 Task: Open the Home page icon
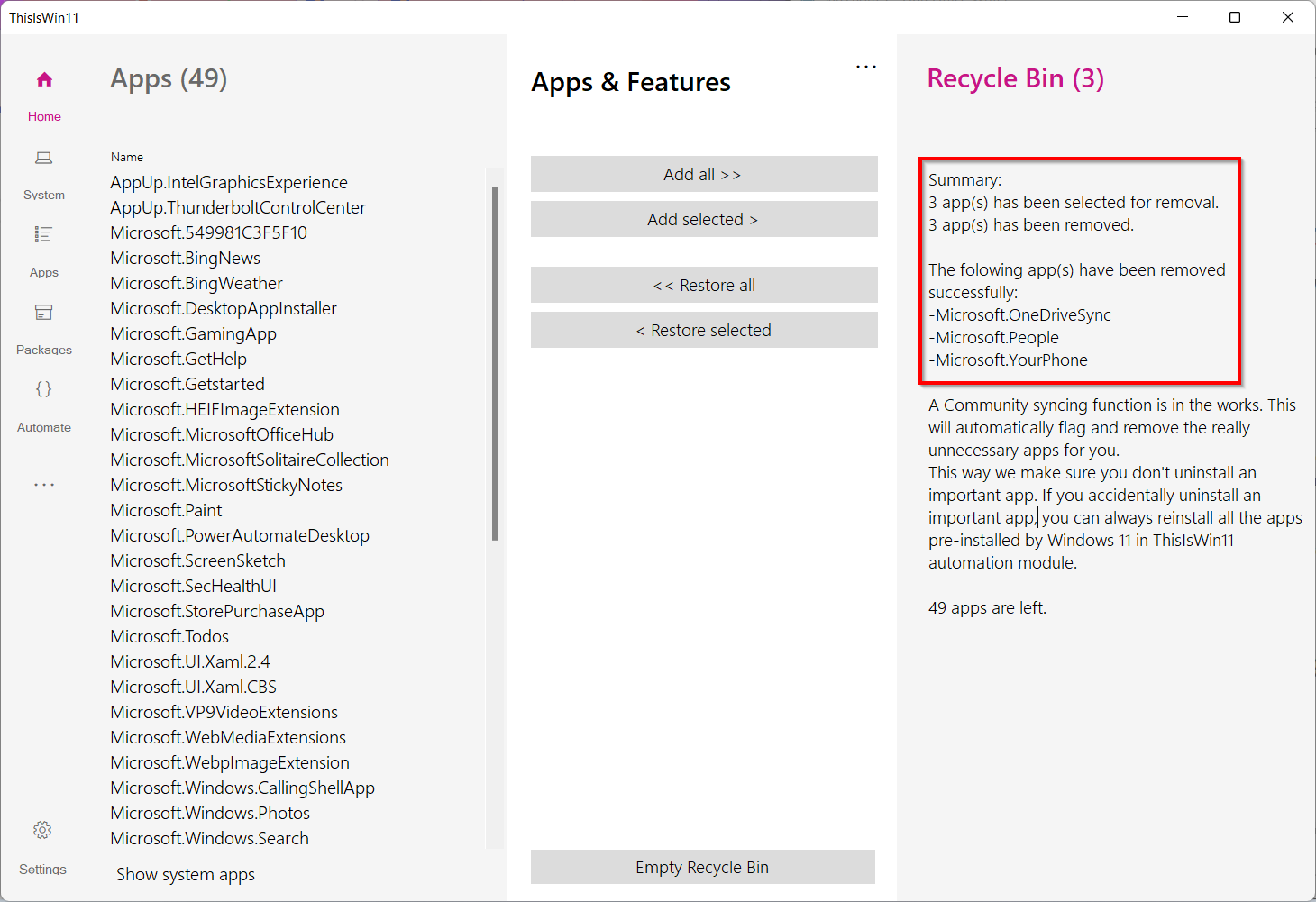[44, 80]
